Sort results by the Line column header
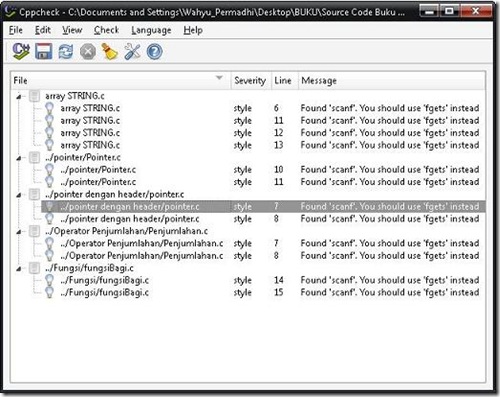500x397 pixels. (285, 80)
